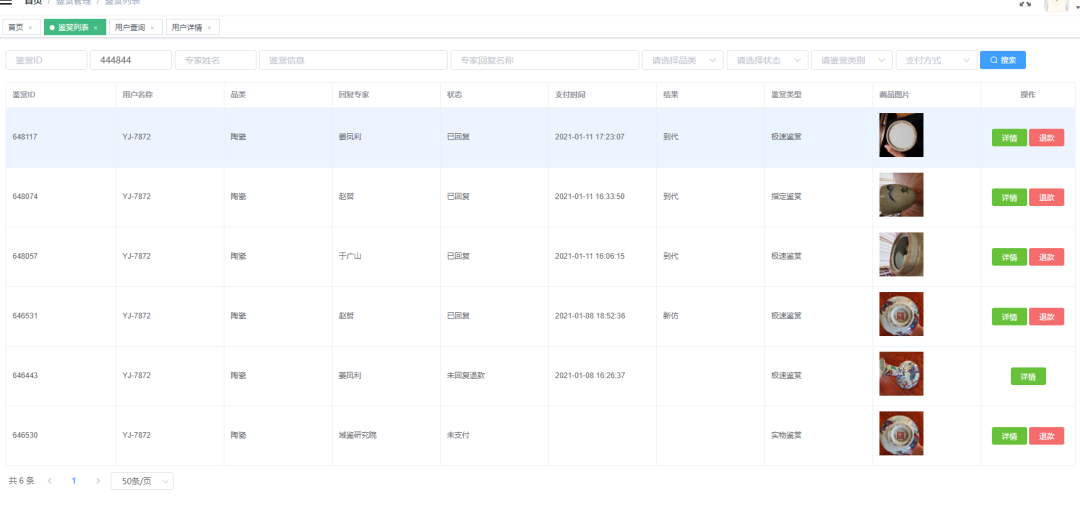The width and height of the screenshot is (1080, 510).
Task: Focus the 专家姓名 input field
Action: click(216, 60)
